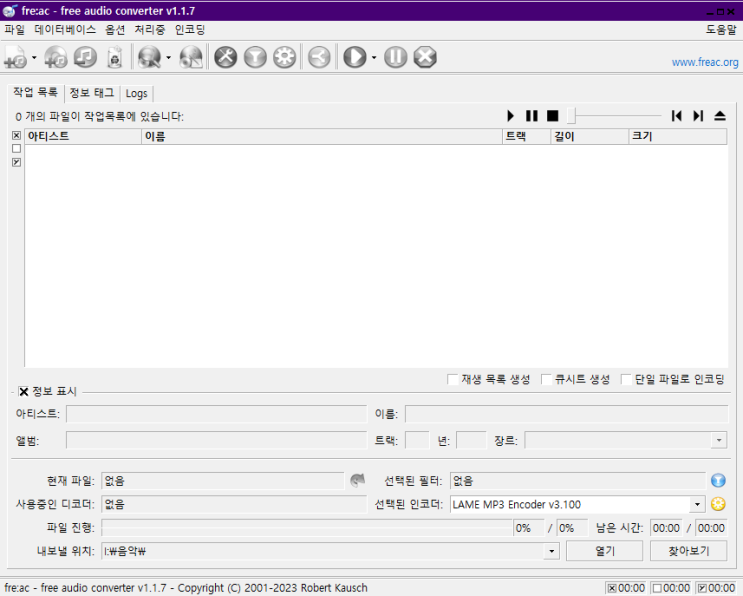Click the CDDB database query icon

pos(150,57)
